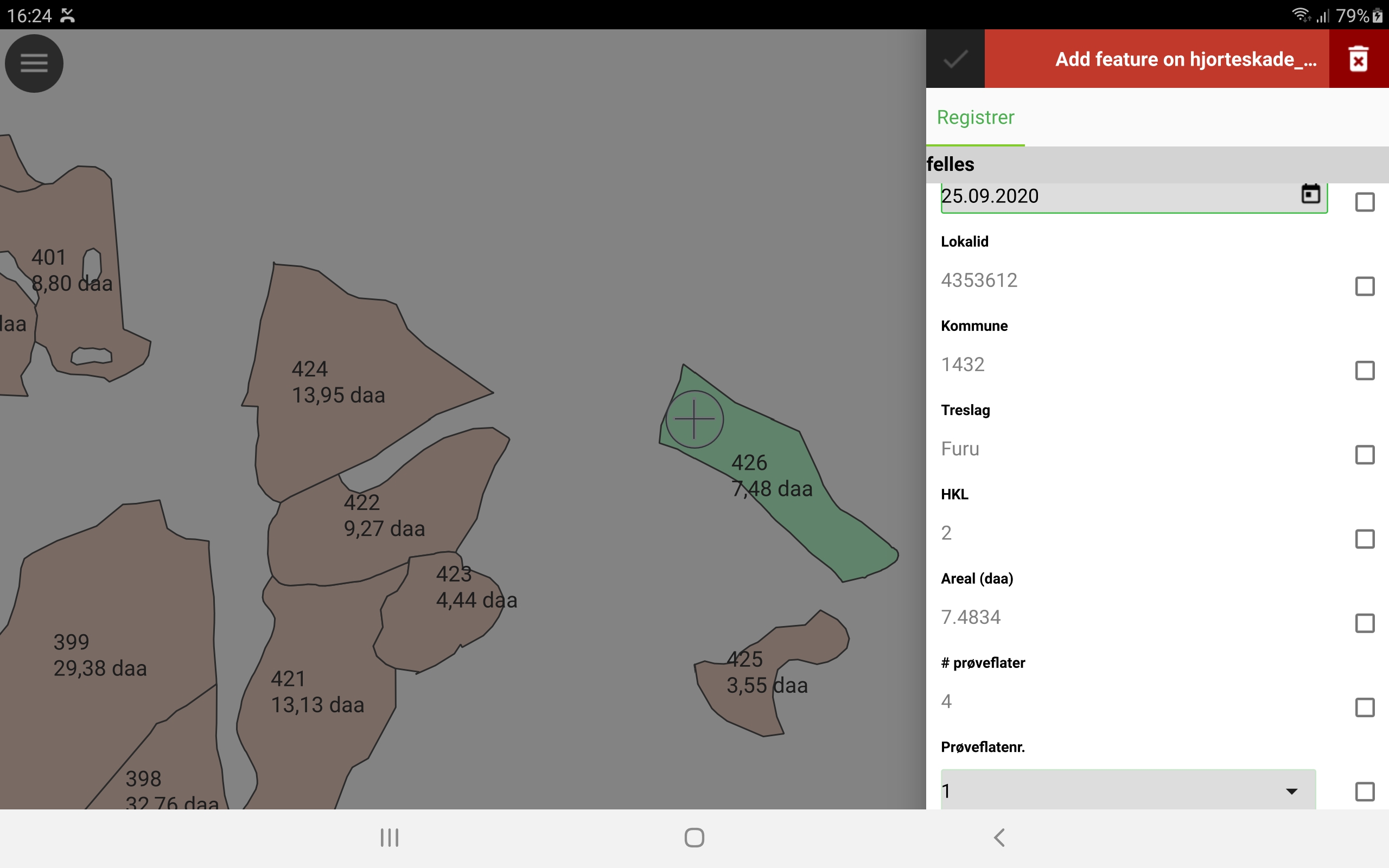Select the date field showing 25.09.2020
This screenshot has height=868, width=1389.
pos(1091,196)
